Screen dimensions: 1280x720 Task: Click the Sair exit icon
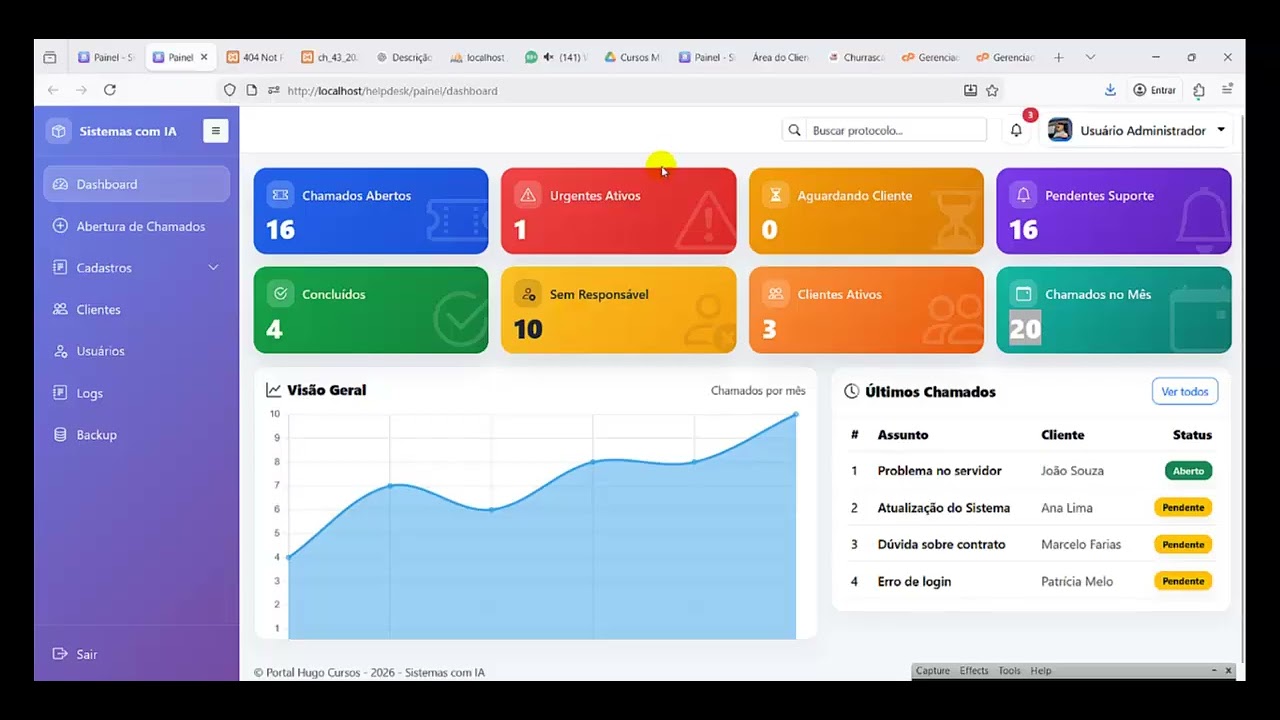[60, 654]
